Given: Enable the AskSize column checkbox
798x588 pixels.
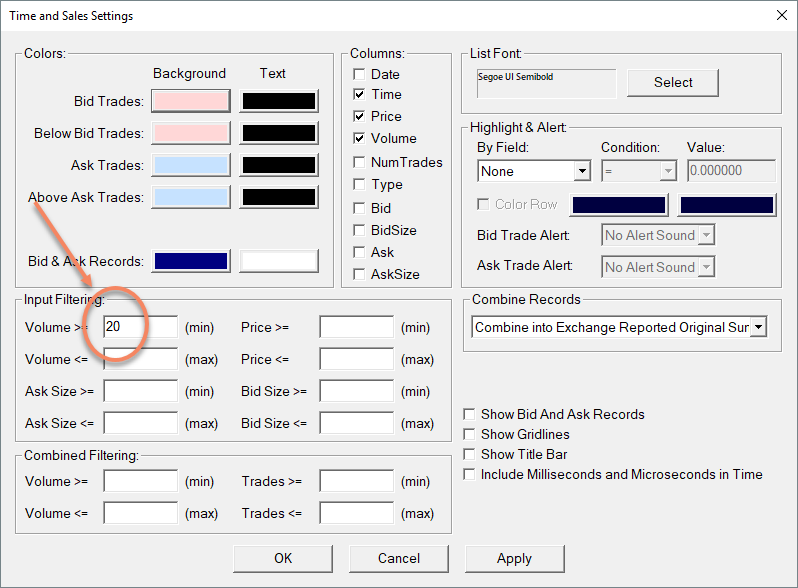Looking at the screenshot, I should click(x=359, y=274).
